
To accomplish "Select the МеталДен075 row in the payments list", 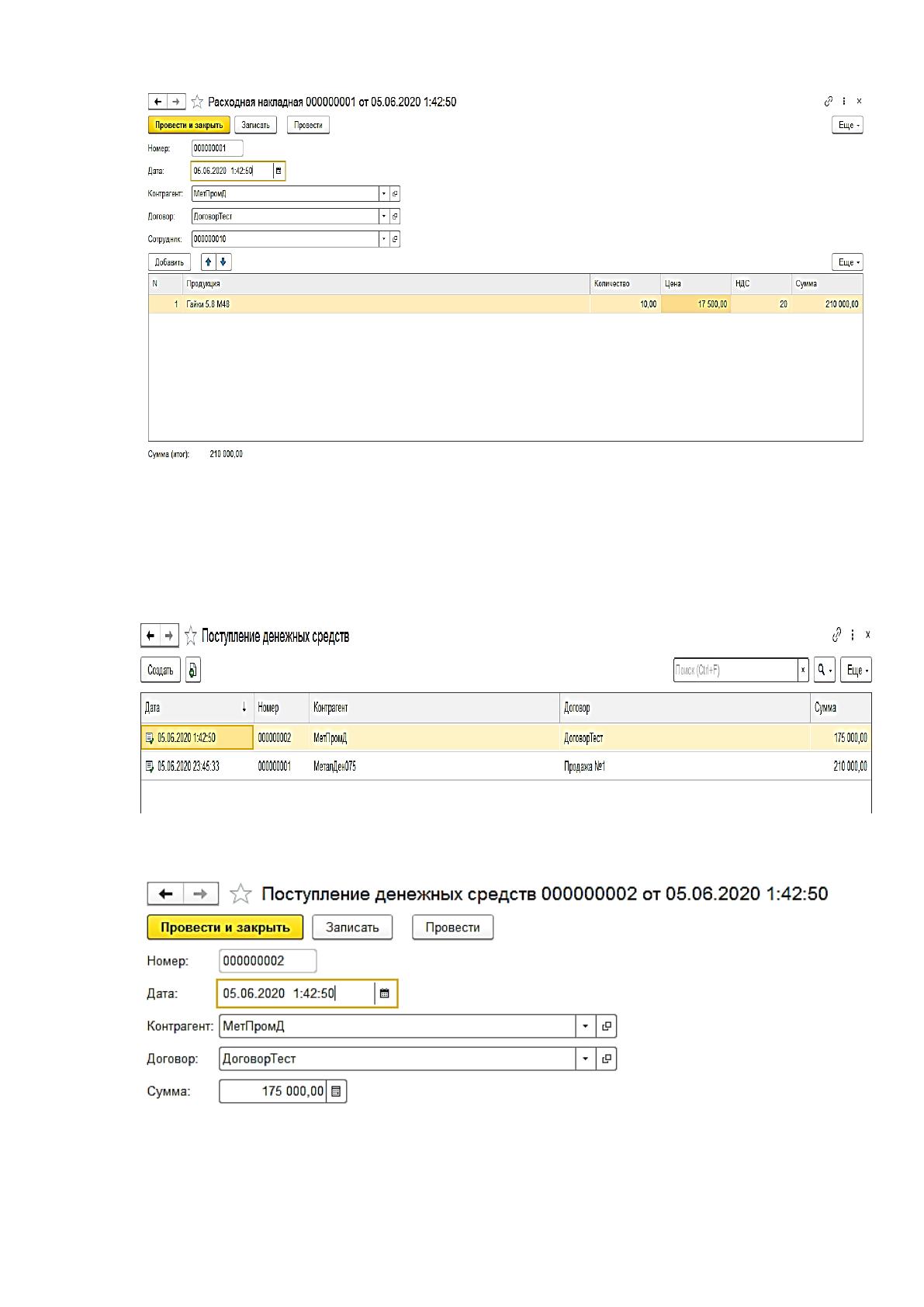I will (506, 766).
